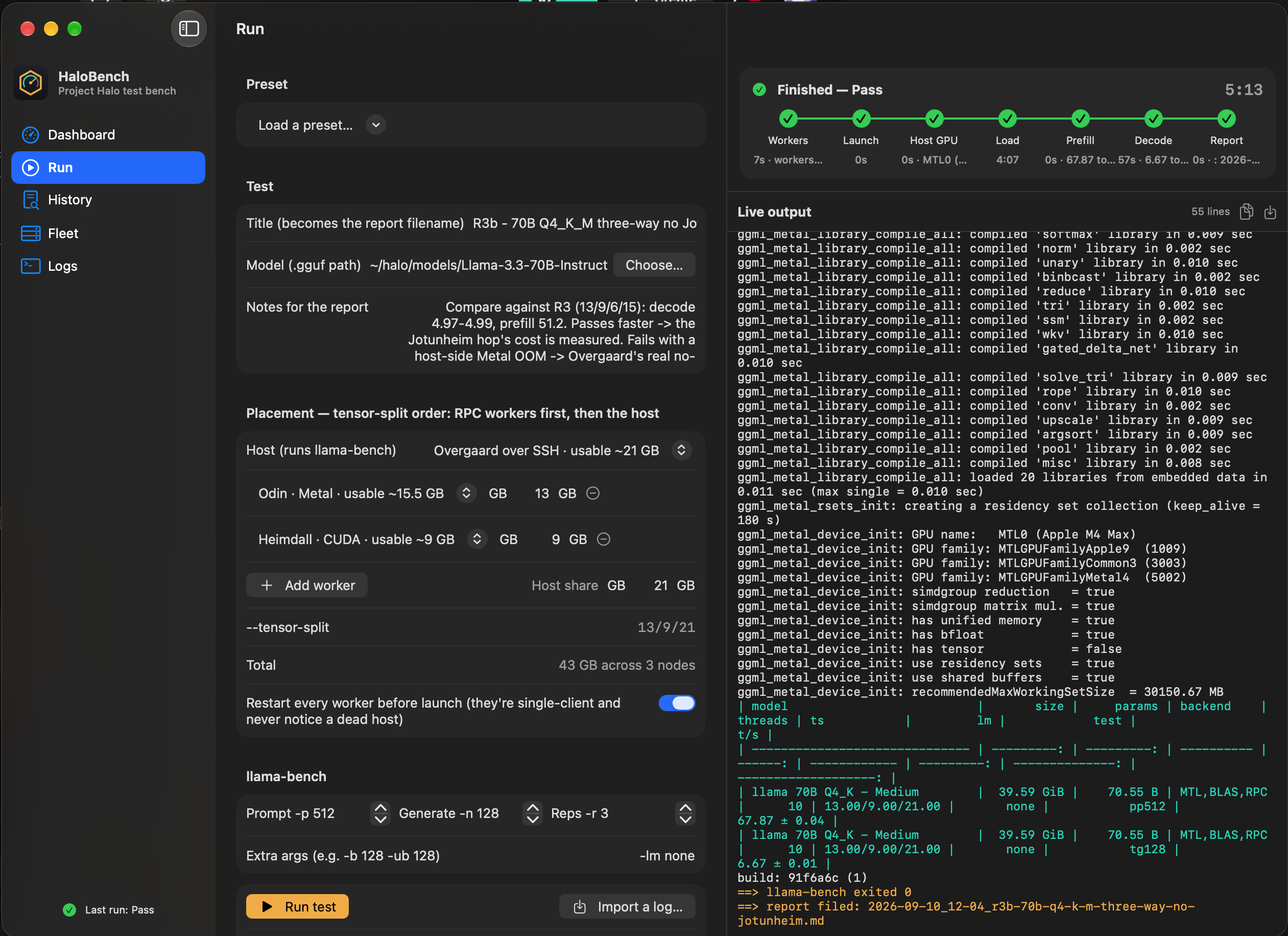Save the live output to file
The width and height of the screenshot is (1288, 936).
pyautogui.click(x=1271, y=212)
